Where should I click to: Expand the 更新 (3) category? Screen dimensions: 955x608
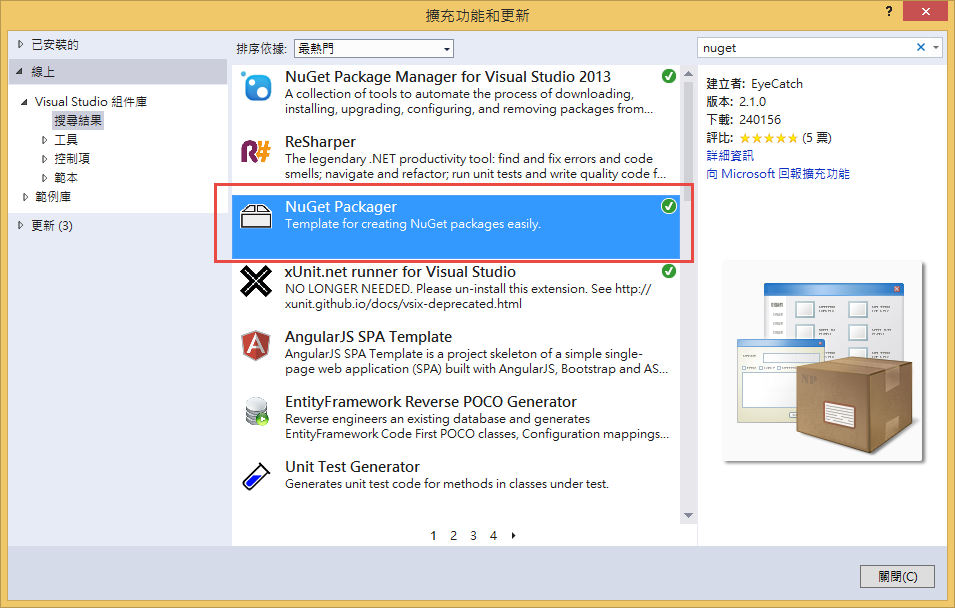click(x=21, y=225)
